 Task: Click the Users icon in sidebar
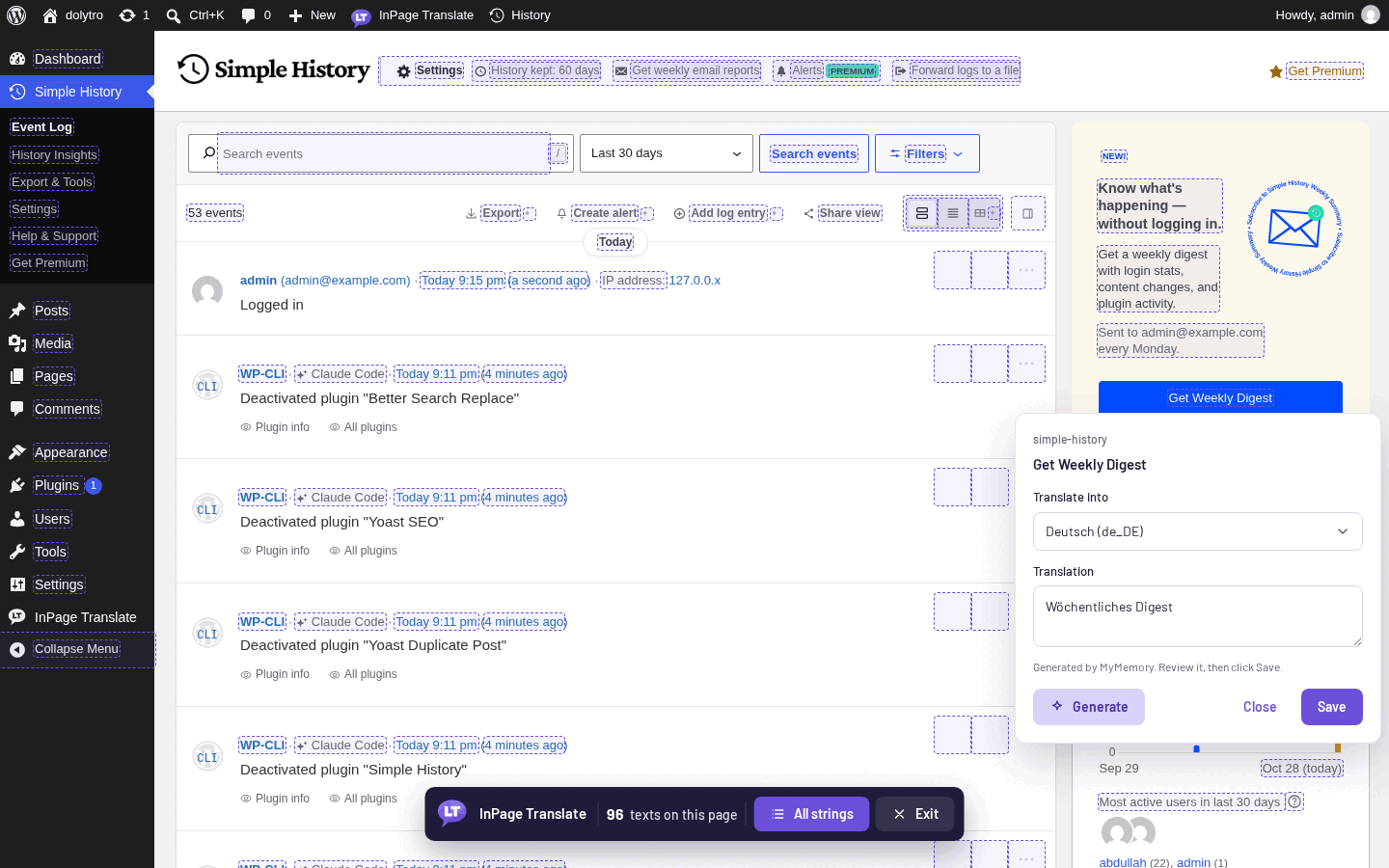pyautogui.click(x=16, y=519)
